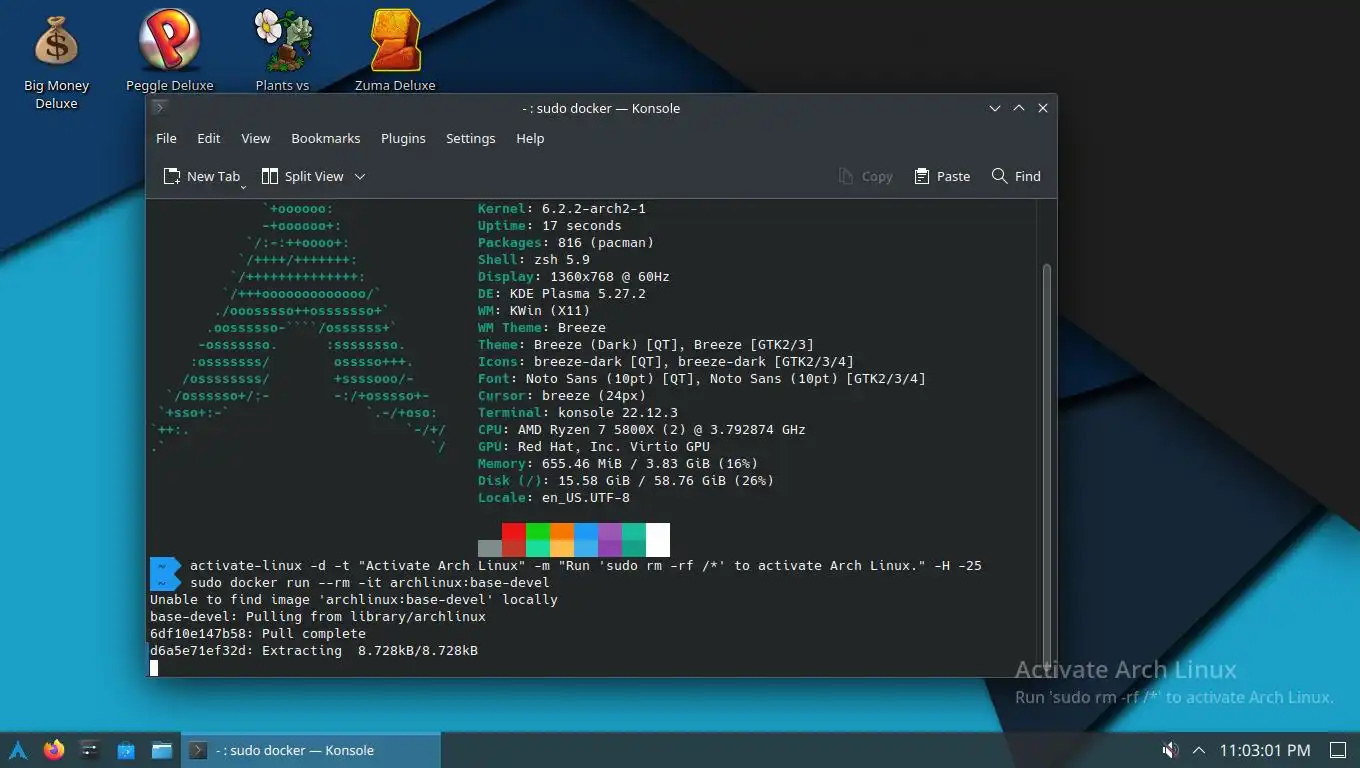This screenshot has height=768, width=1360.
Task: Click the 'Shell: zsh 5.9' line
Action: pos(534,260)
